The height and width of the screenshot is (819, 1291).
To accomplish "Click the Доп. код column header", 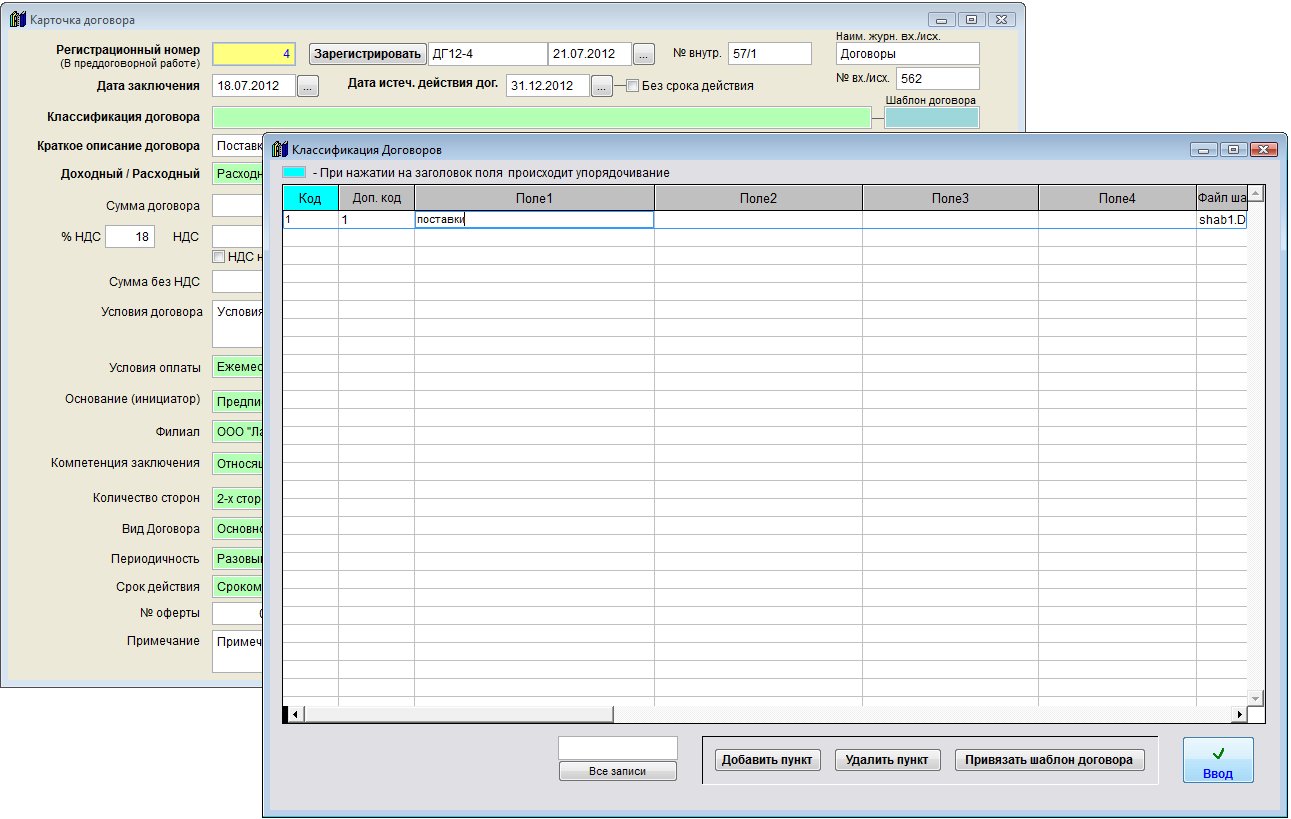I will tap(376, 198).
